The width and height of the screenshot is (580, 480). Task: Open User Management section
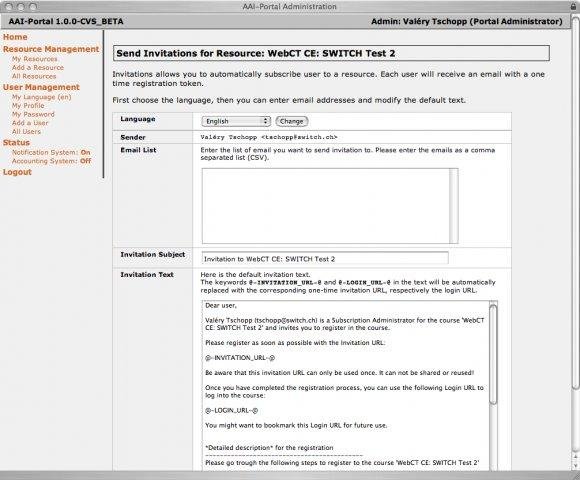coord(41,87)
